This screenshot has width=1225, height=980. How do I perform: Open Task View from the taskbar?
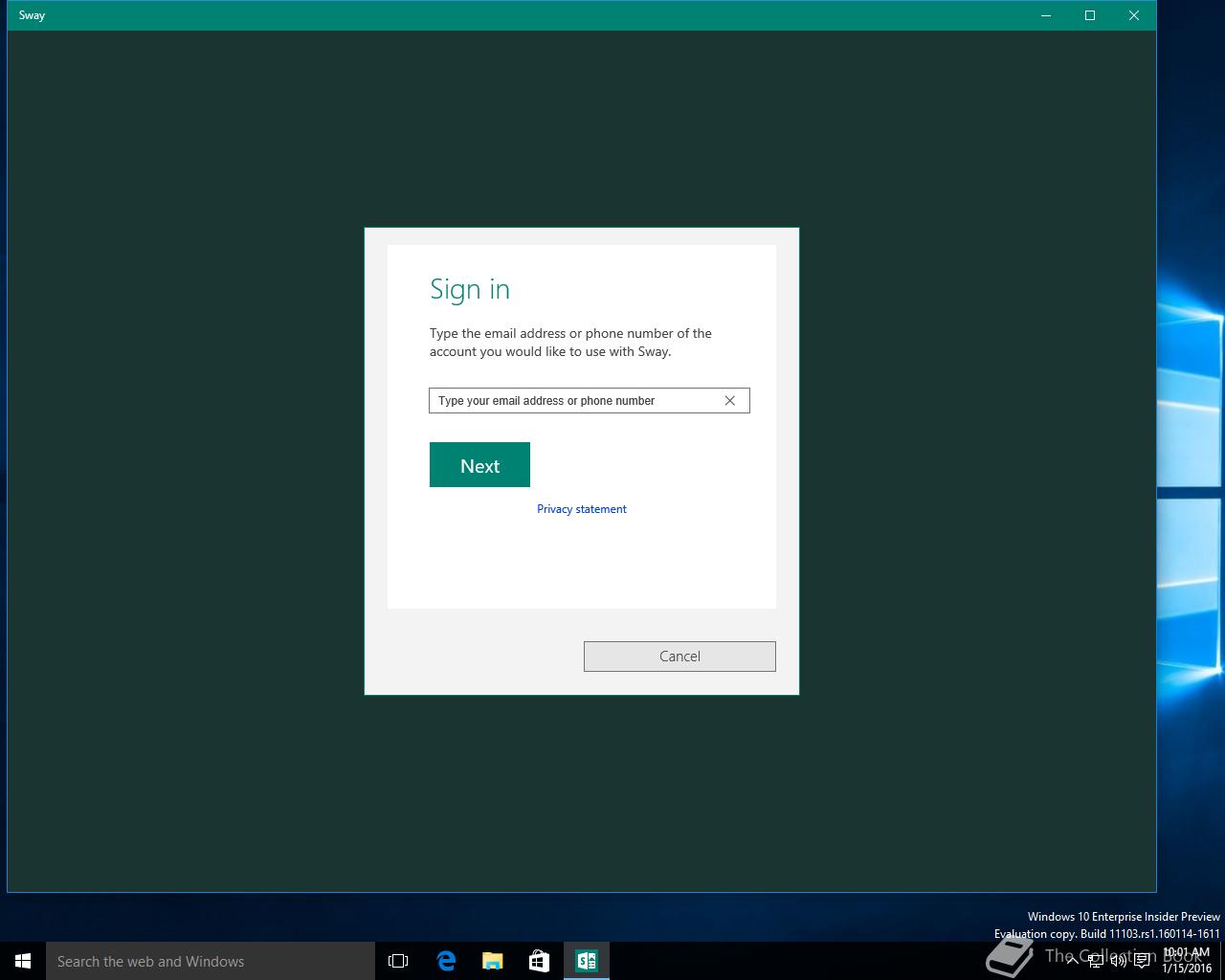[398, 961]
